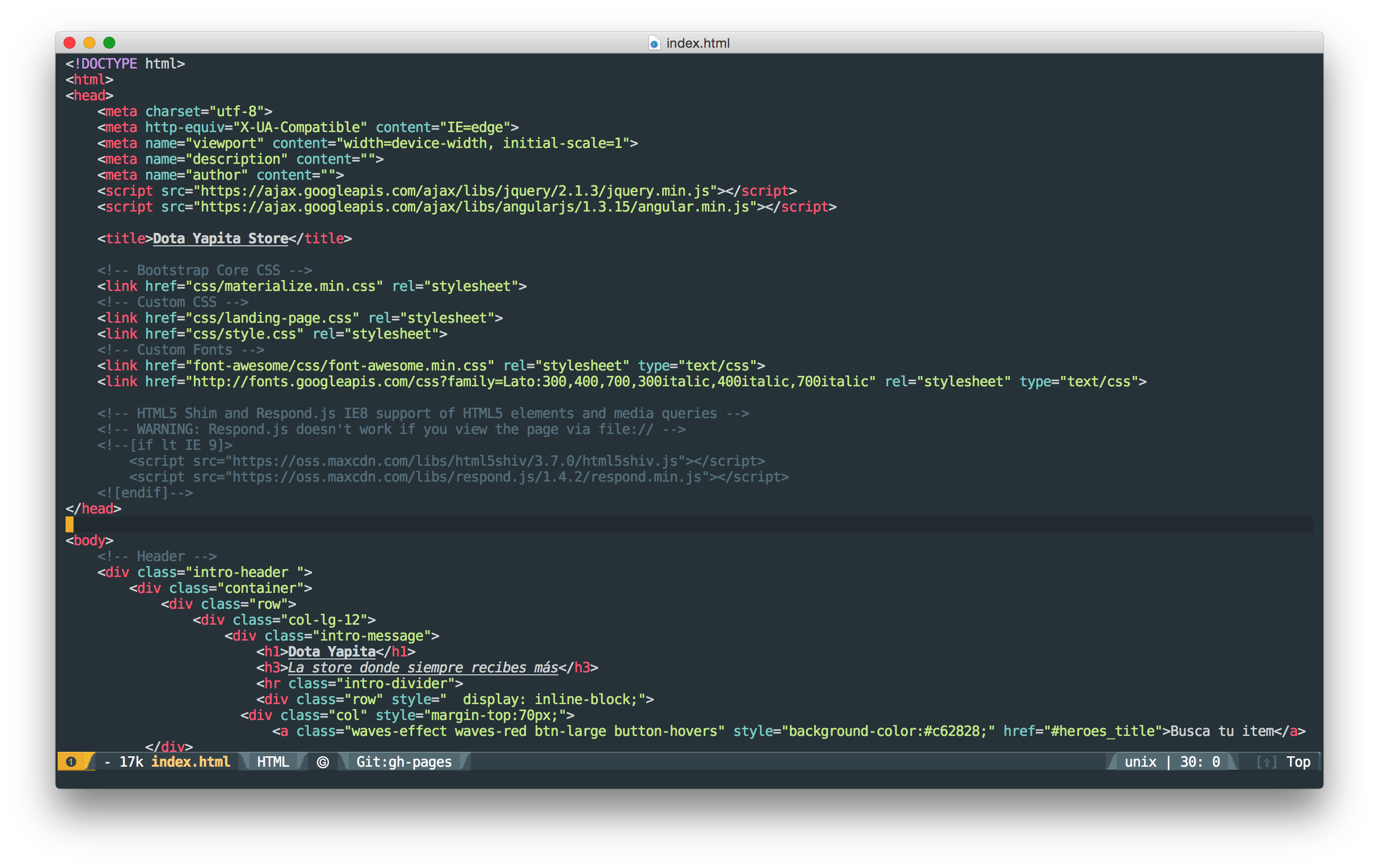Click the respond.min.js script line
The height and width of the screenshot is (868, 1379).
[459, 477]
